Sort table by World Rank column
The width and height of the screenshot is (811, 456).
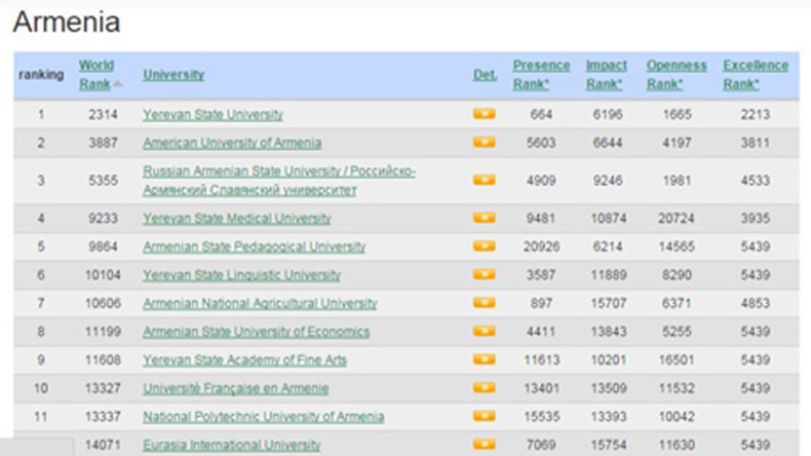point(96,75)
